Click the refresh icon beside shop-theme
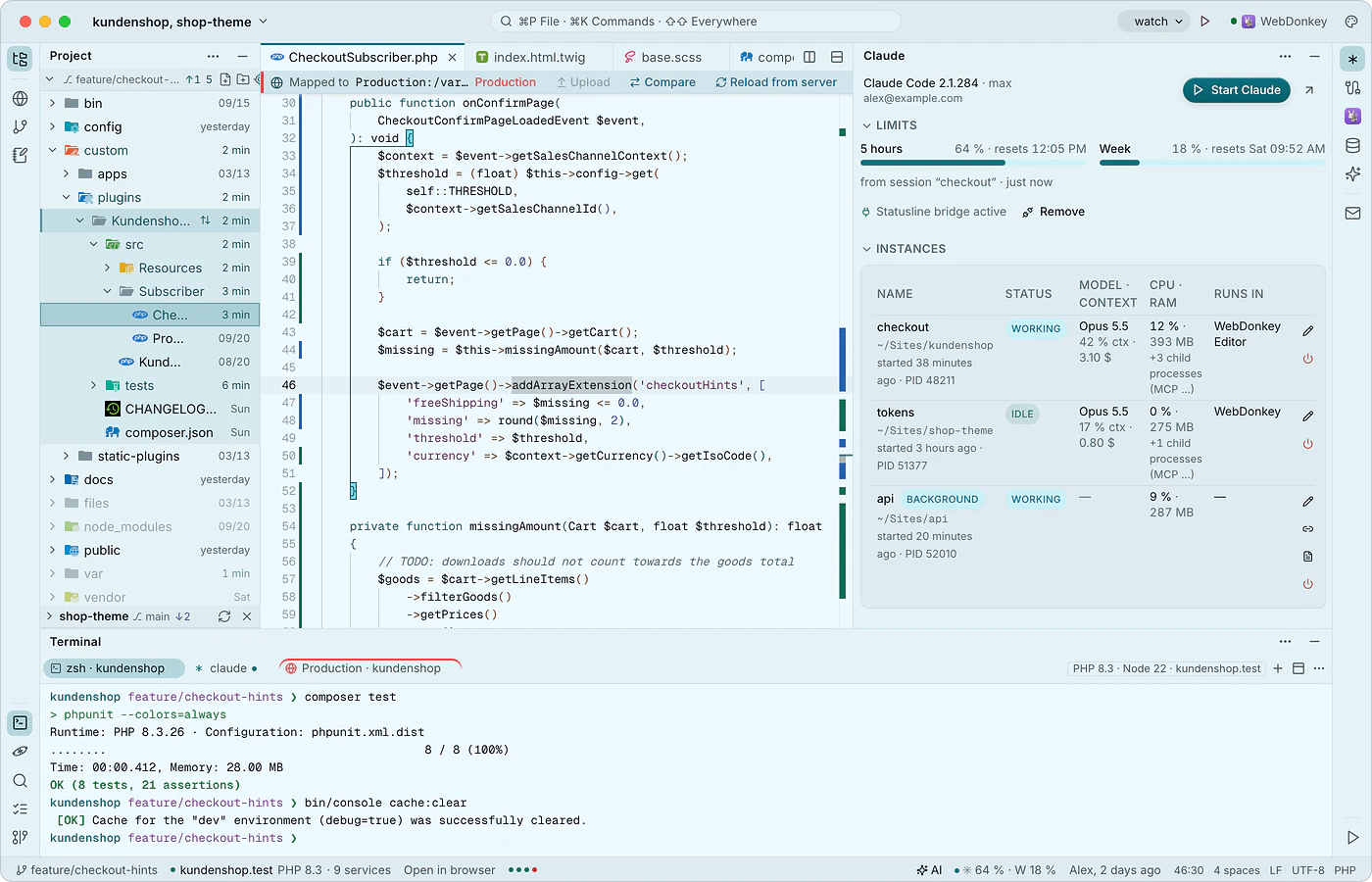1372x882 pixels. tap(224, 616)
